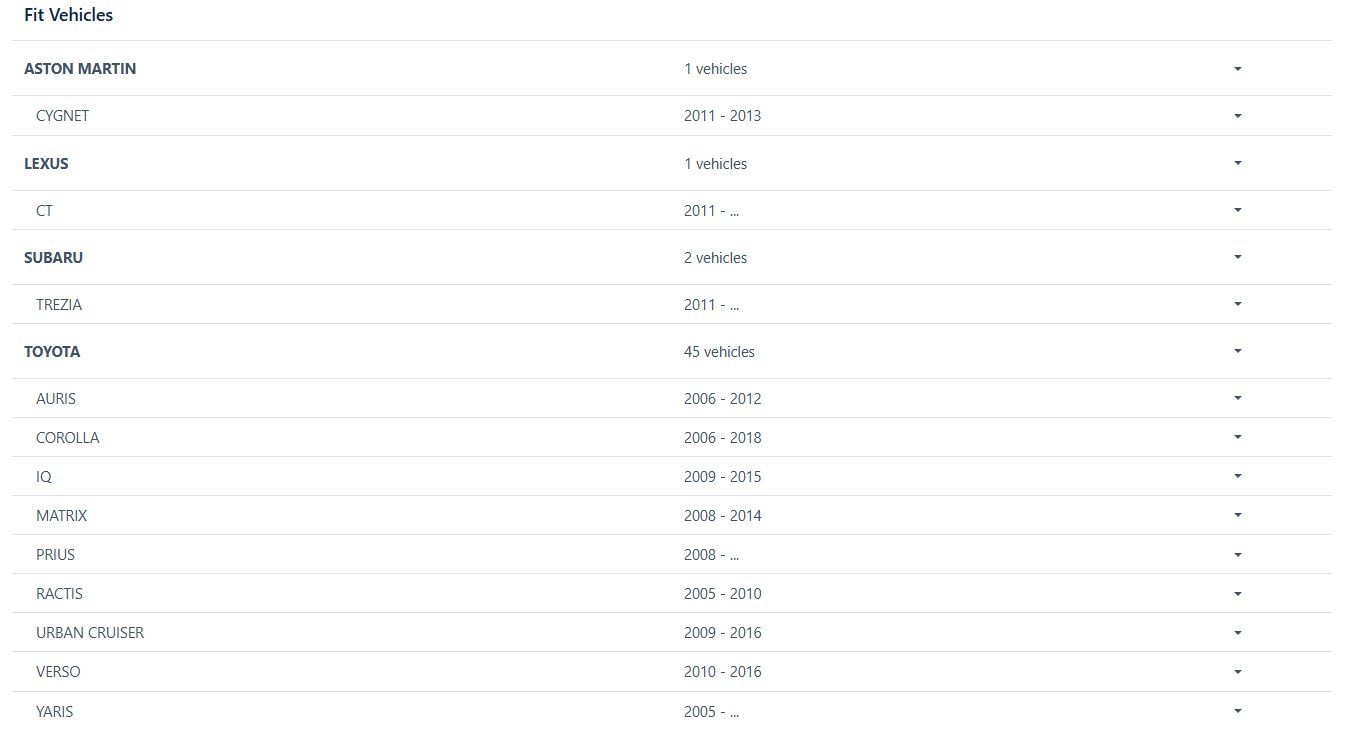Select the TOYOTA make label
Screen dimensions: 1347x746
(x=52, y=352)
